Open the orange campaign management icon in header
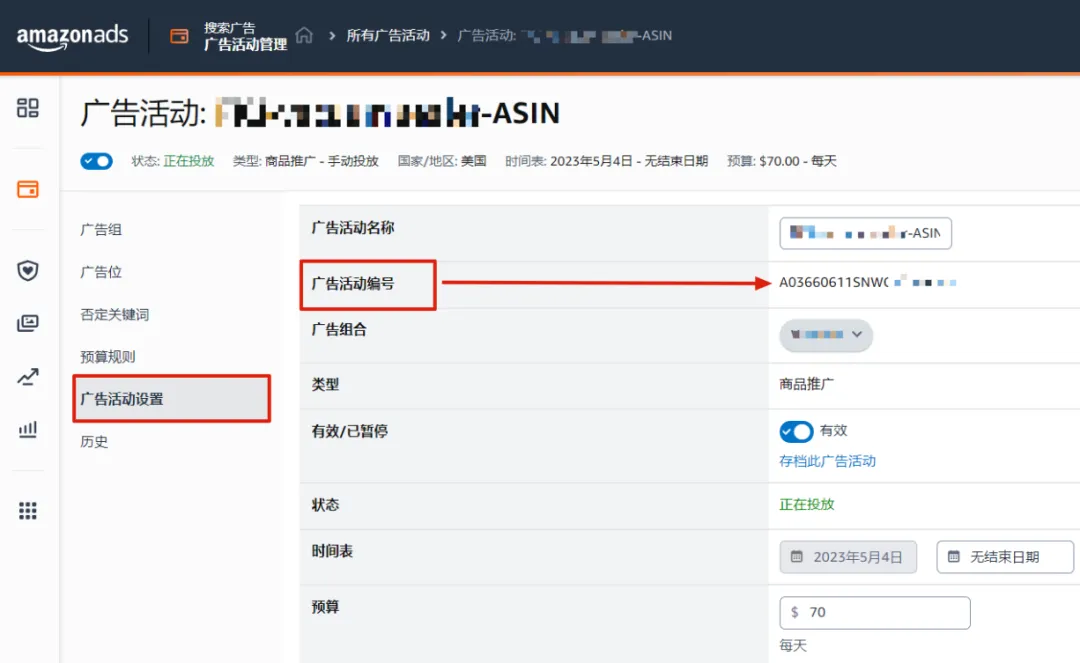Viewport: 1080px width, 663px height. point(179,36)
